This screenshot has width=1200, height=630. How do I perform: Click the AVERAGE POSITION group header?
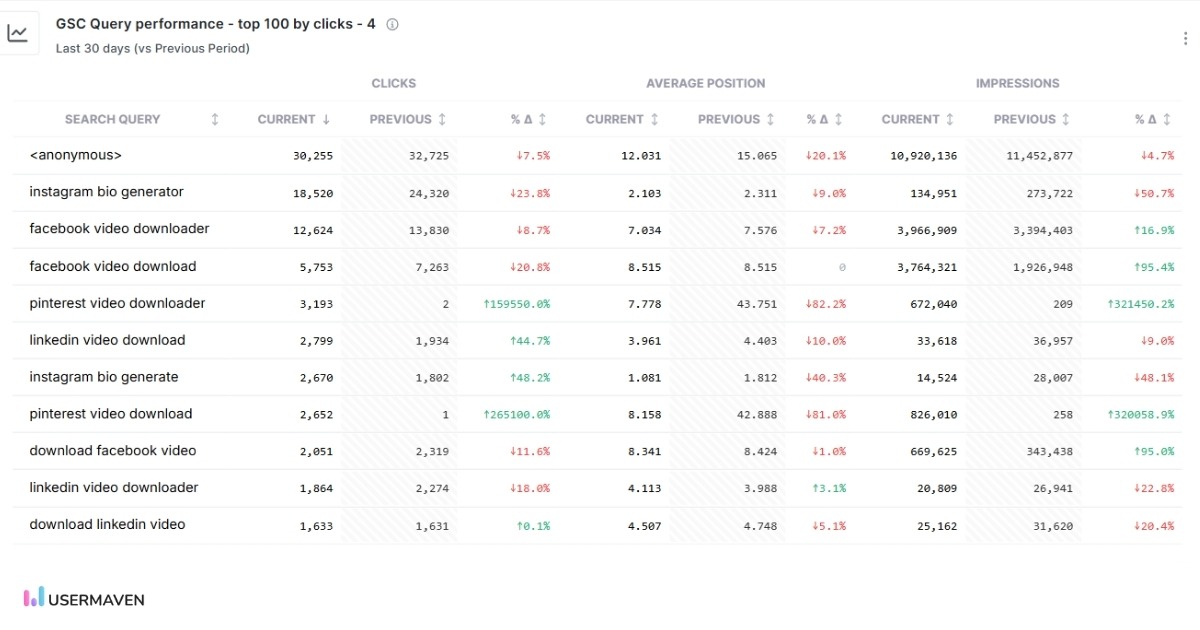pyautogui.click(x=705, y=84)
